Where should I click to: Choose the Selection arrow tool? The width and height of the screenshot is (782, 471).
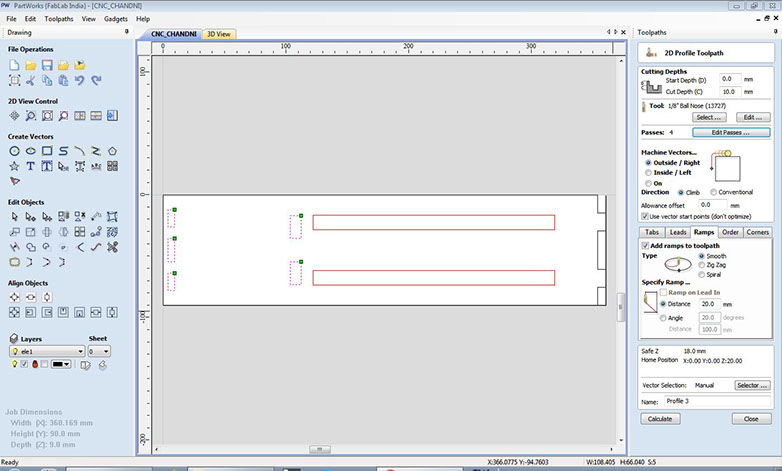(14, 217)
